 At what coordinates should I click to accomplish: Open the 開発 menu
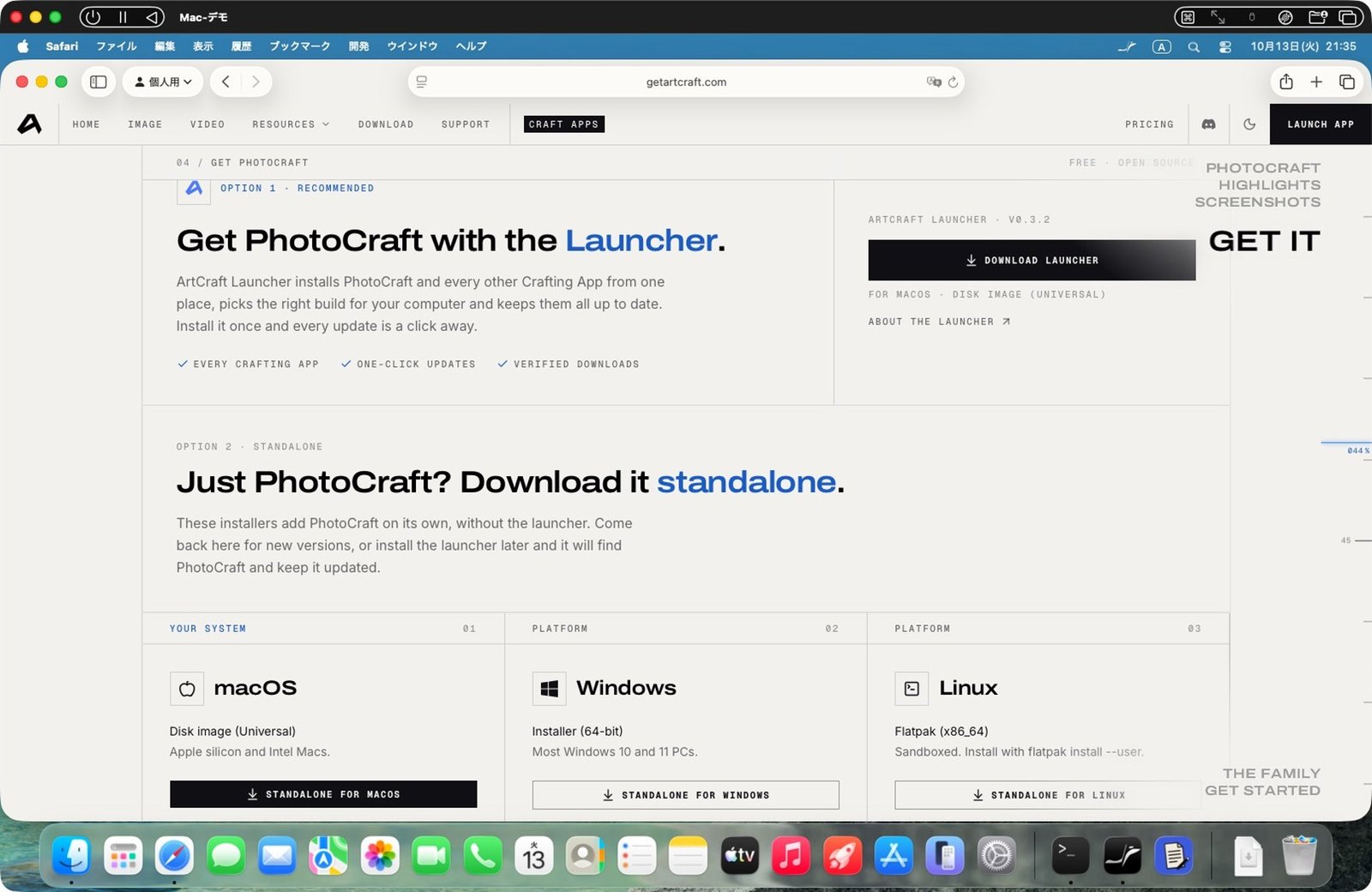tap(359, 46)
